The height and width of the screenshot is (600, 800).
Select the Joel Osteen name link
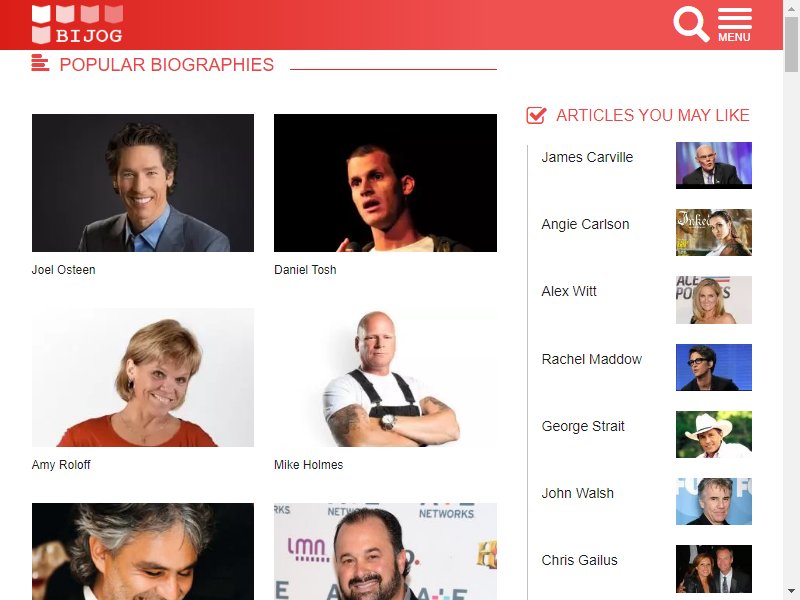(63, 270)
